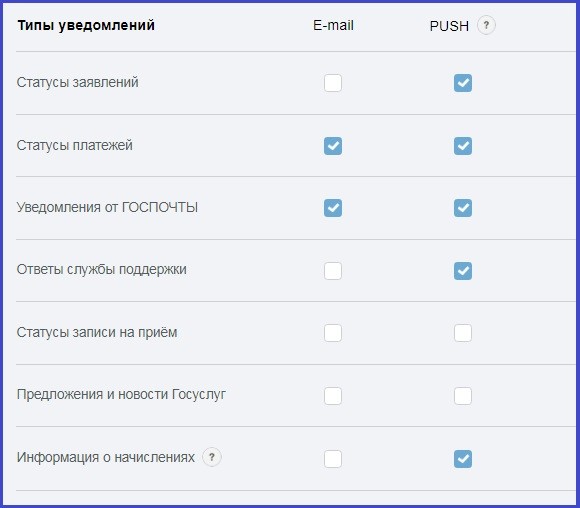The height and width of the screenshot is (508, 580).
Task: Check E-mail for Информация о начислениях
Action: point(333,459)
